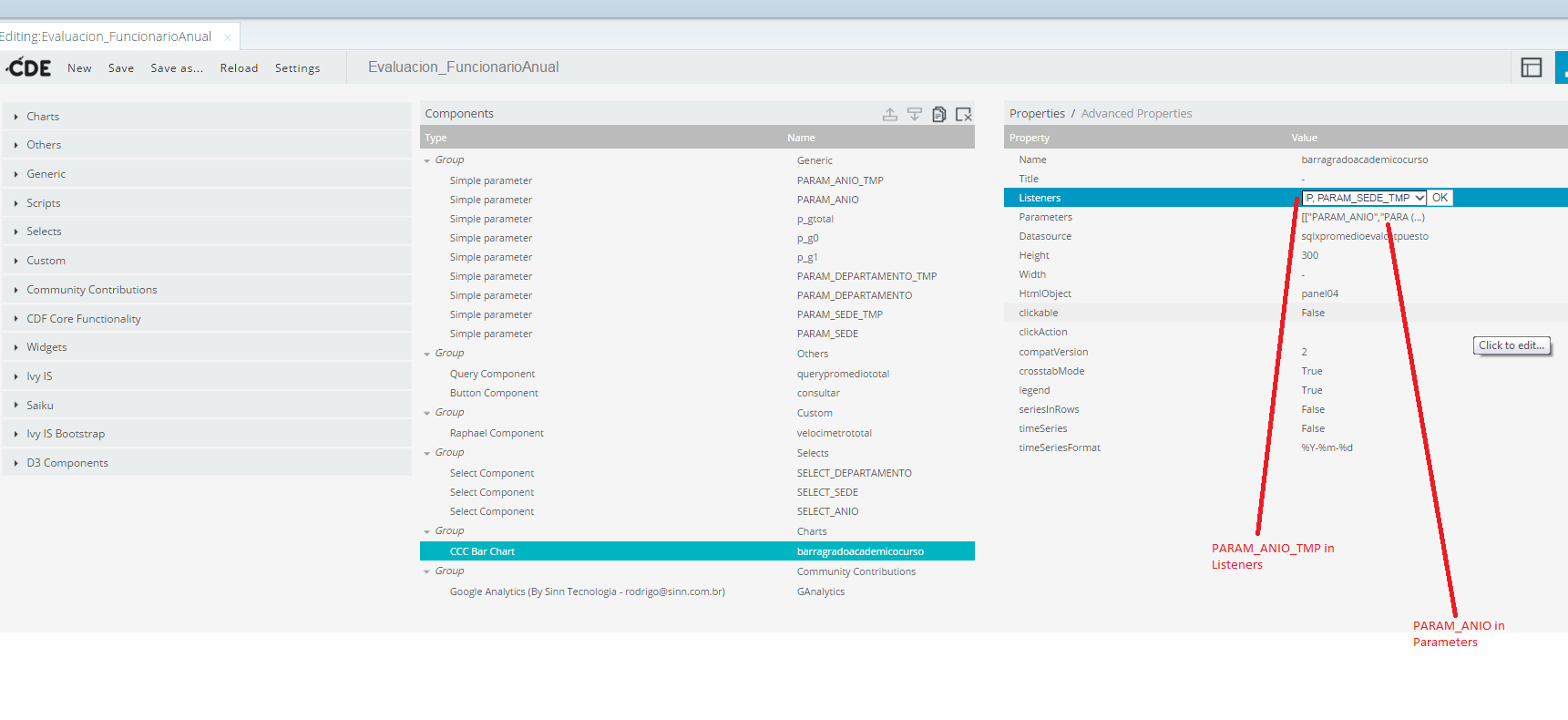
Task: Select the PARAM_ANIO parameter row
Action: [697, 200]
